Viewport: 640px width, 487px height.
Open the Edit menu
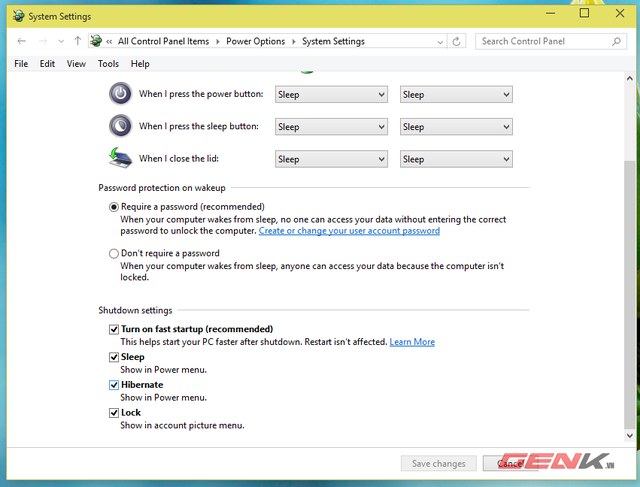[x=47, y=64]
